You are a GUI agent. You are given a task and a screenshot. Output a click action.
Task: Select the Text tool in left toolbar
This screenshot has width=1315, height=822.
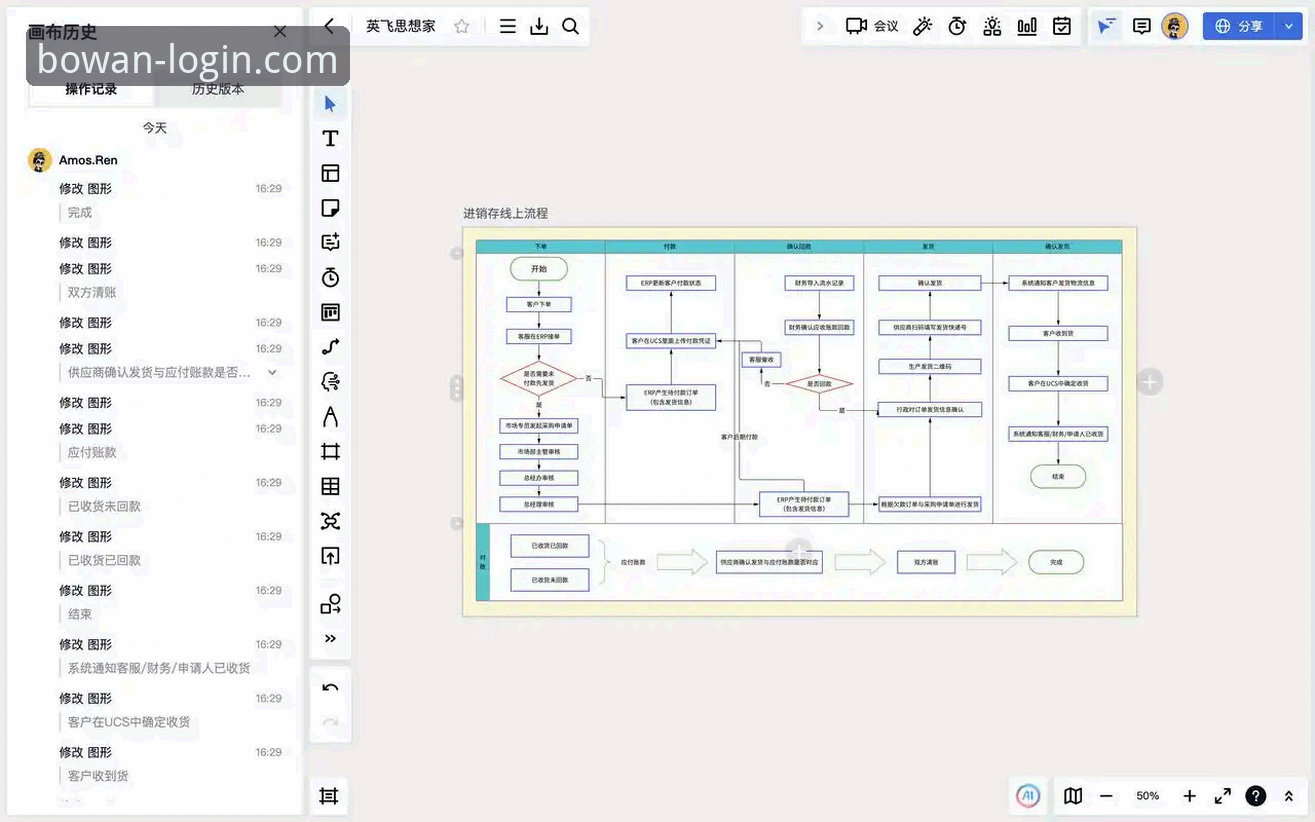[330, 138]
